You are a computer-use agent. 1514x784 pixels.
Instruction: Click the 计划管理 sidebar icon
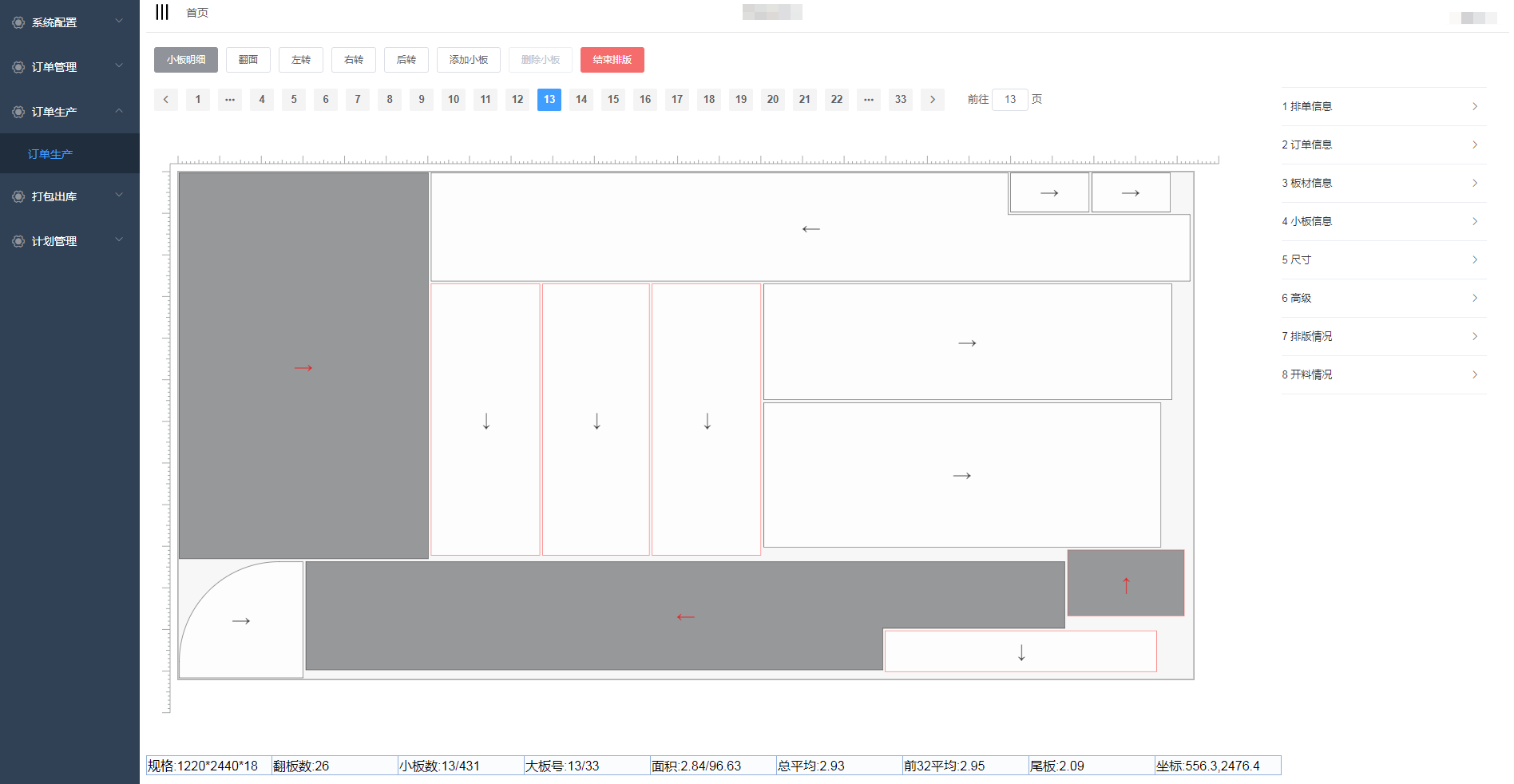(18, 241)
